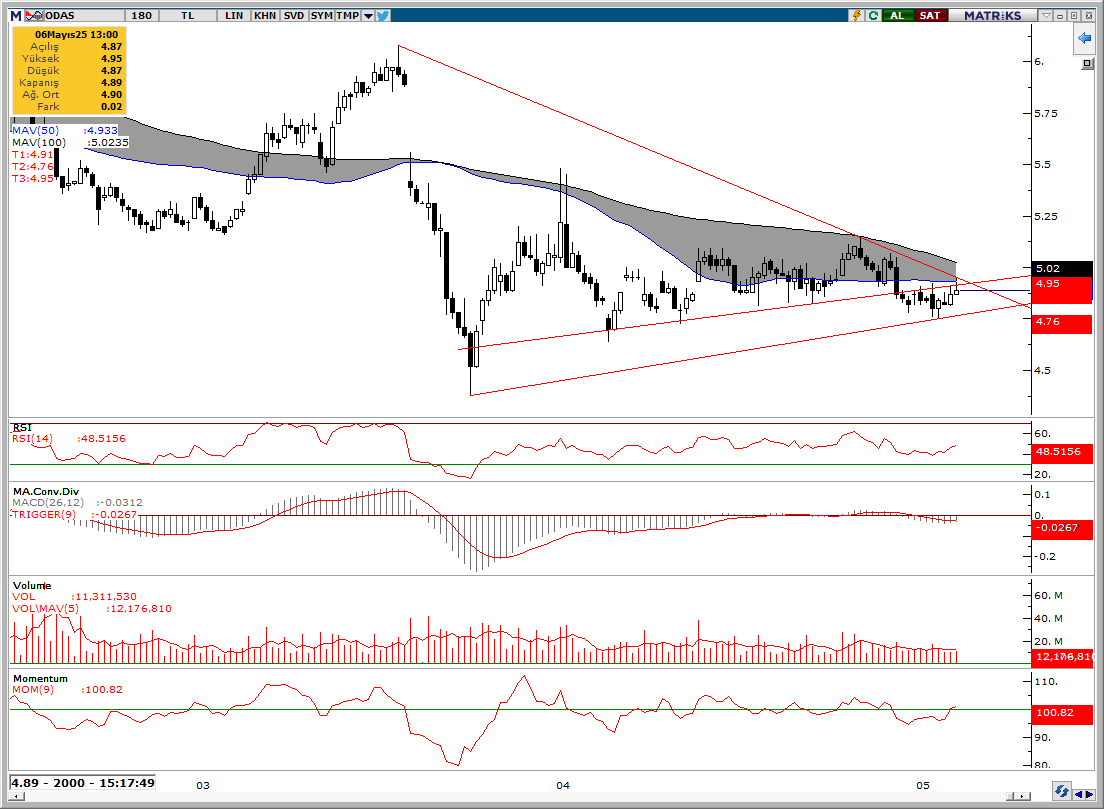Click the MATRIKS logo button
1104x809 pixels.
pyautogui.click(x=992, y=15)
